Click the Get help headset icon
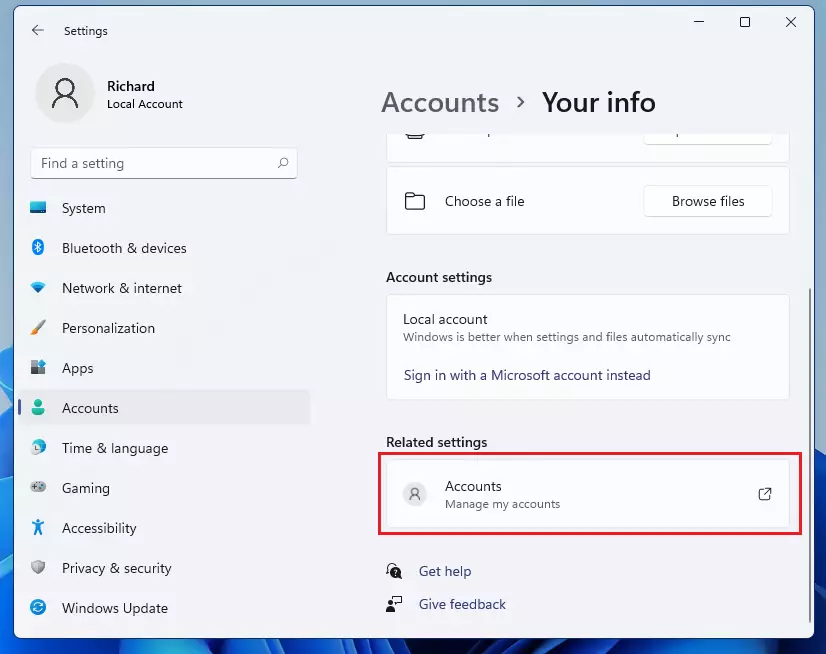Screen dimensions: 826x654 pyautogui.click(x=394, y=571)
